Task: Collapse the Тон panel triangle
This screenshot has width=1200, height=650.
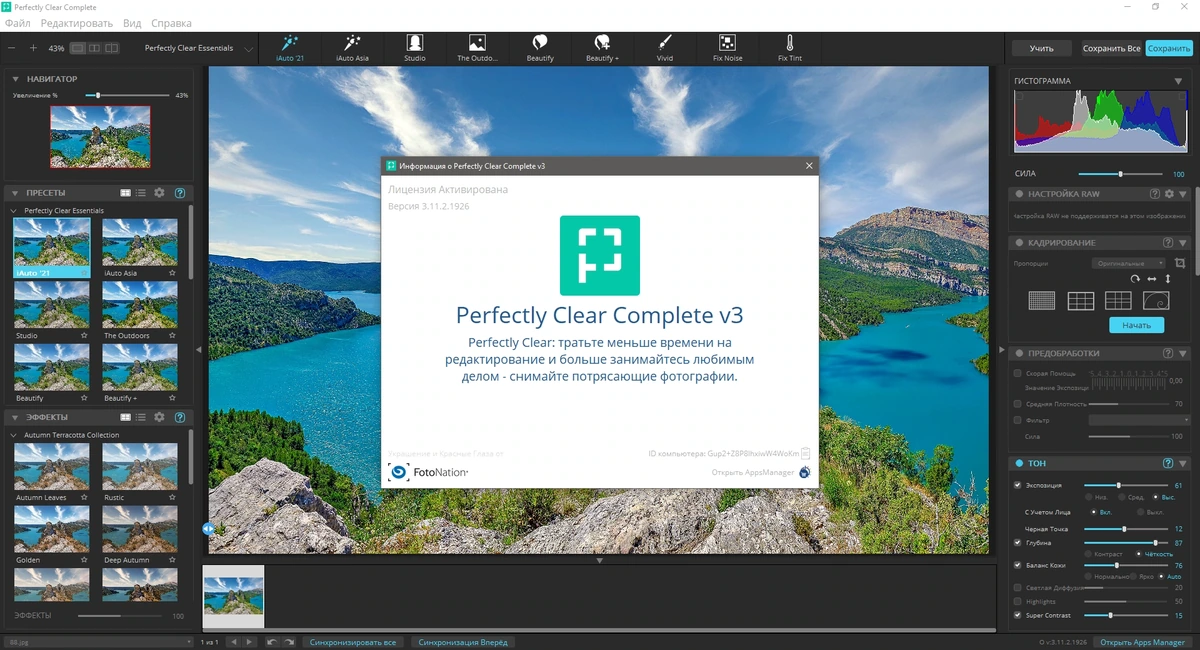Action: tap(1181, 463)
